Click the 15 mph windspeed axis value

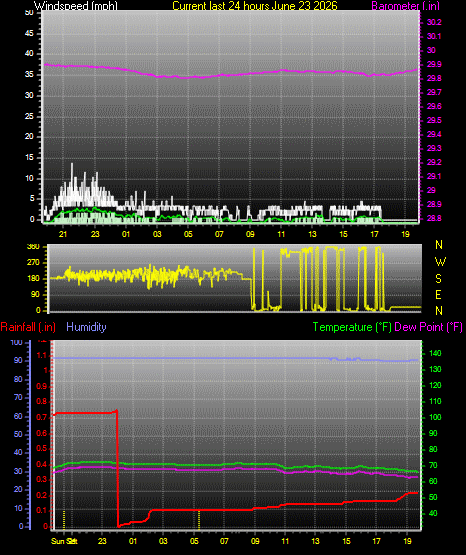tap(29, 158)
